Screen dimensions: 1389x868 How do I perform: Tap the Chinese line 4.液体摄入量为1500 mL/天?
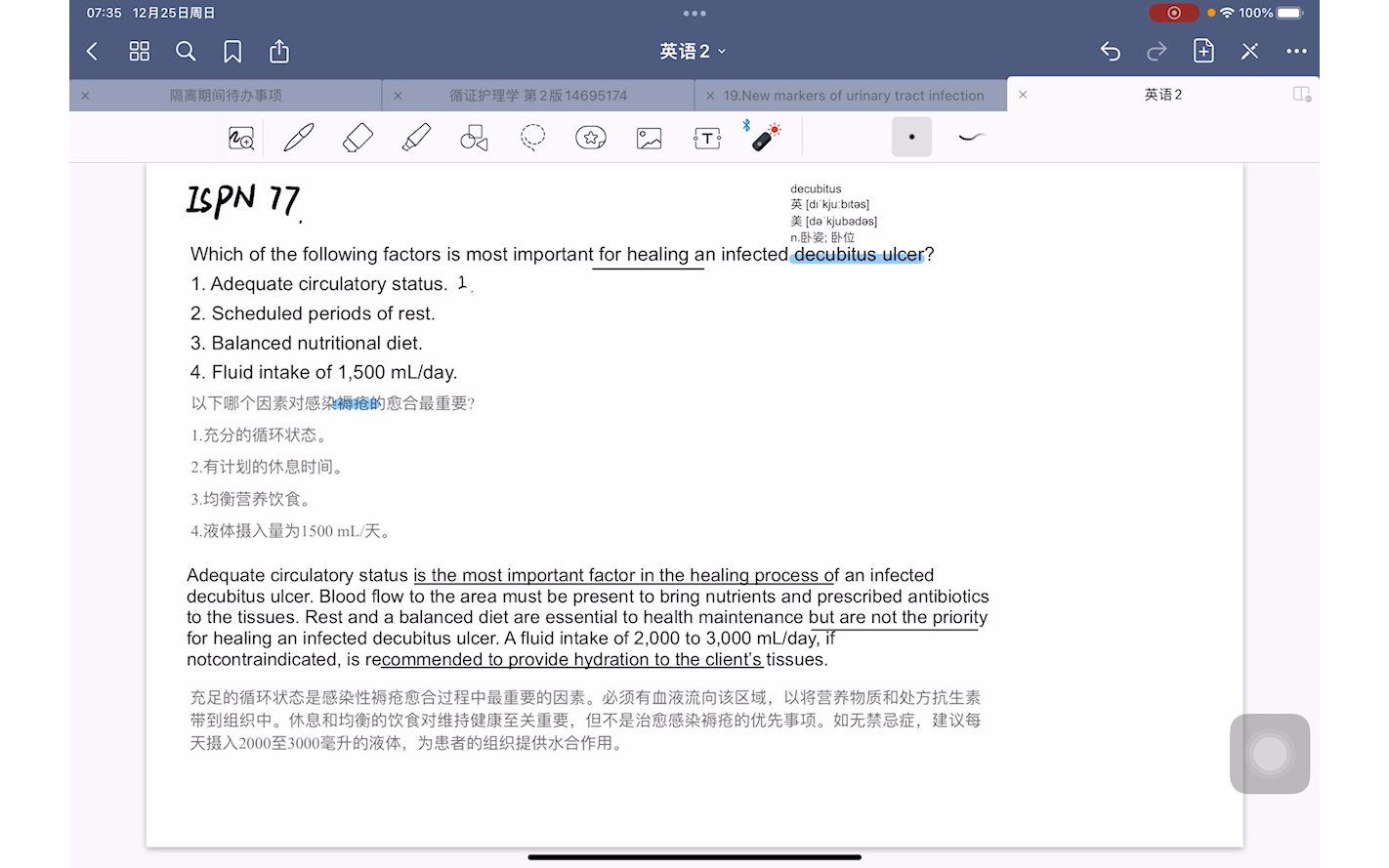[291, 532]
